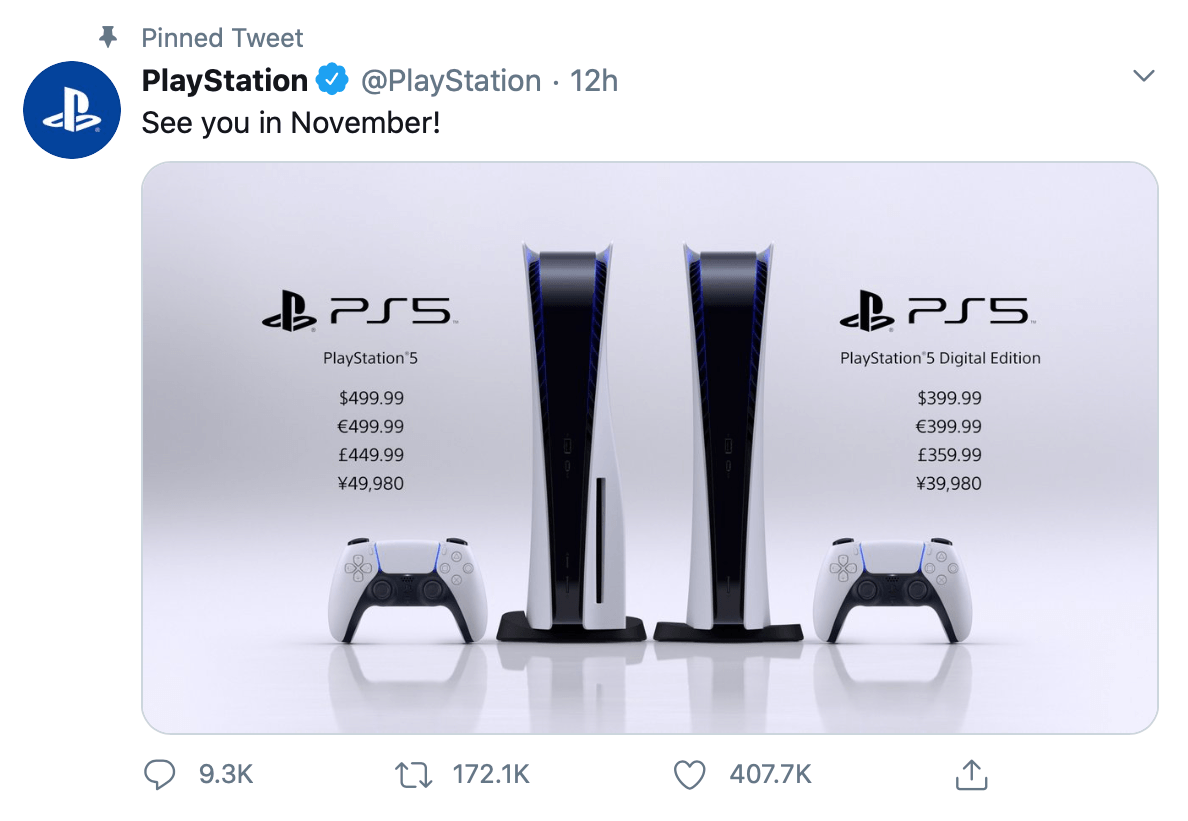
Task: Click the $499.99 price text in image
Action: tap(371, 398)
